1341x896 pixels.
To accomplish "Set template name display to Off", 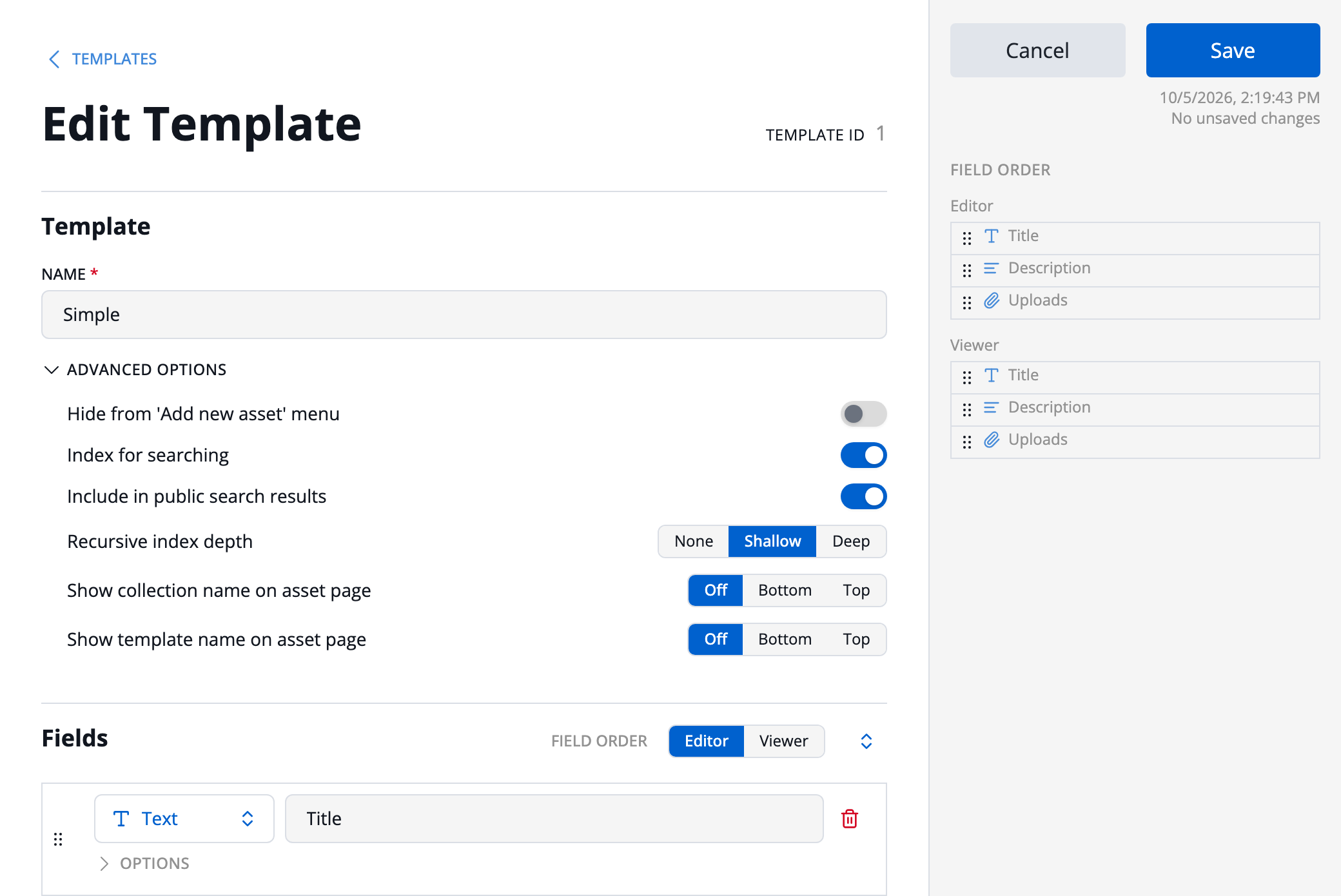I will tap(716, 639).
